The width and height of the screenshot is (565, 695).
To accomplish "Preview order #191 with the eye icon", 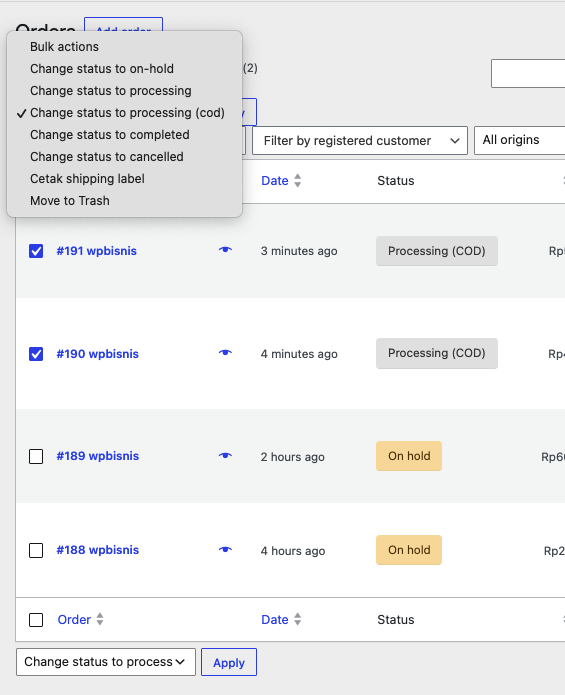I will click(225, 250).
